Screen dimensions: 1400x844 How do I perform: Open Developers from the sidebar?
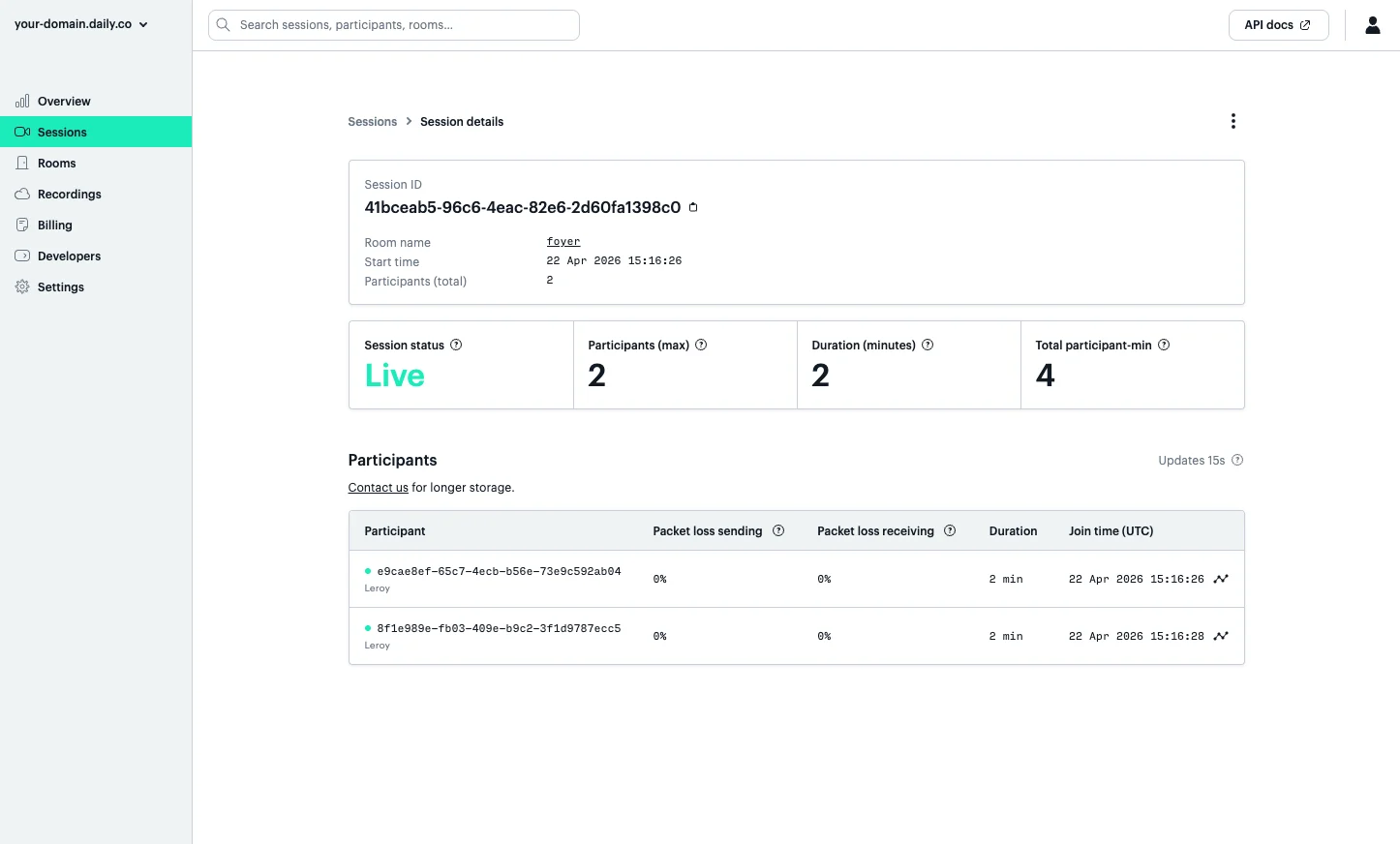(x=96, y=256)
